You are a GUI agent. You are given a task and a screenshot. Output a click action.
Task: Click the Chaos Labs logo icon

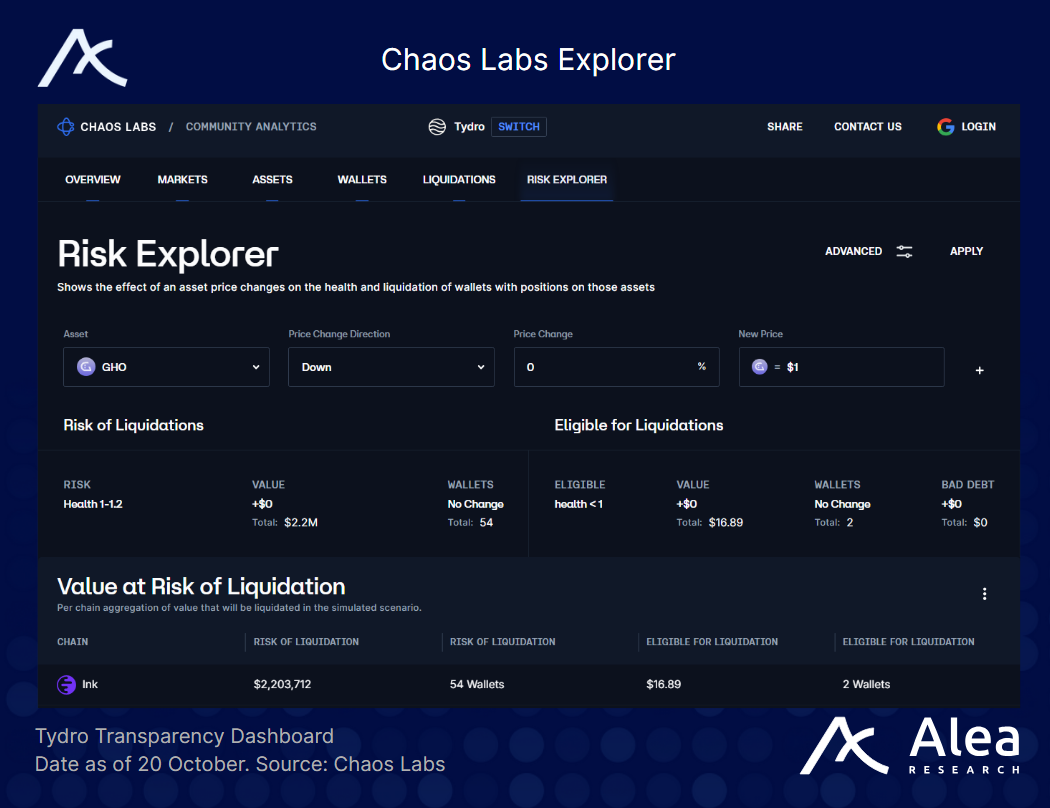(66, 127)
